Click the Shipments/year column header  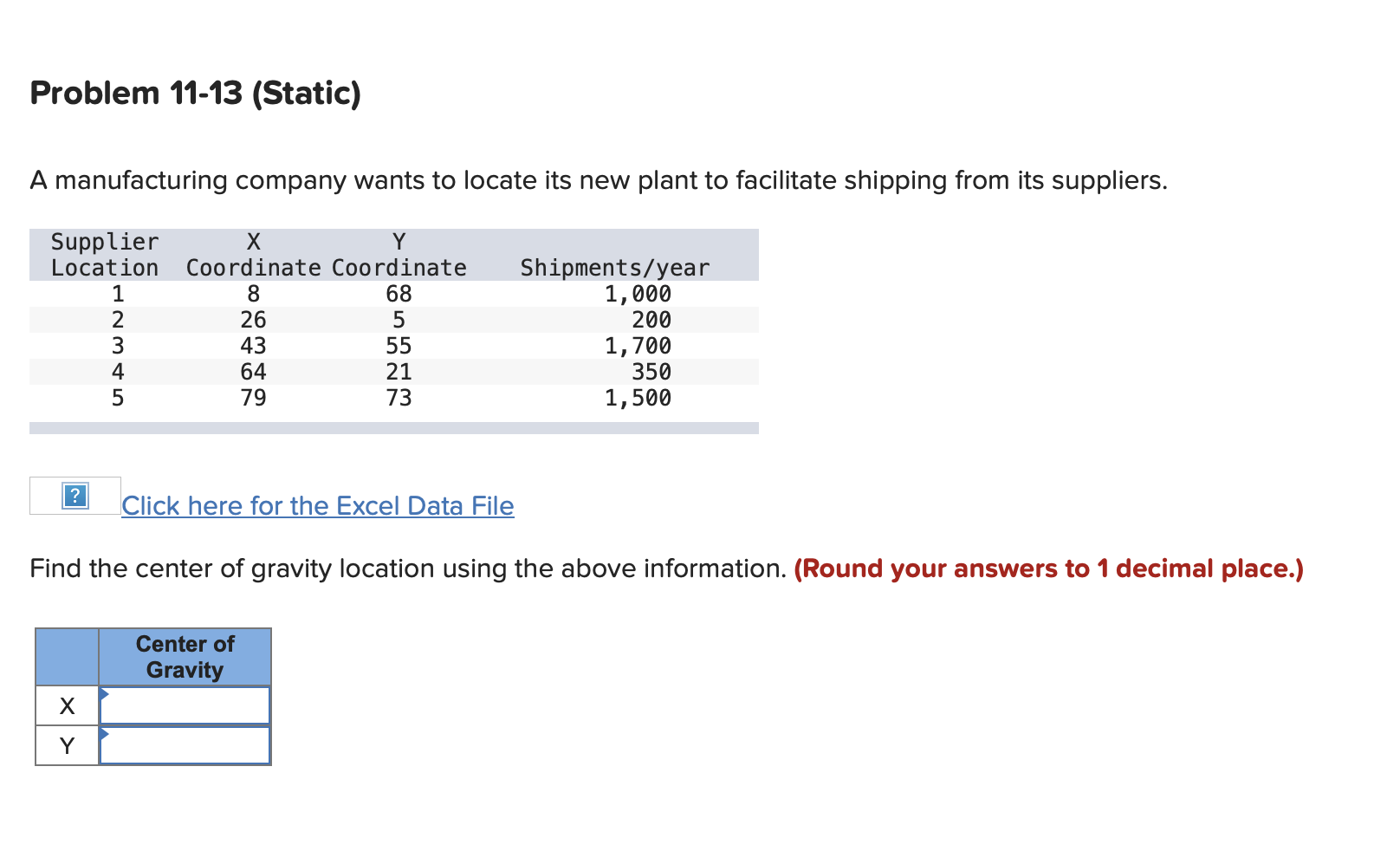[615, 268]
